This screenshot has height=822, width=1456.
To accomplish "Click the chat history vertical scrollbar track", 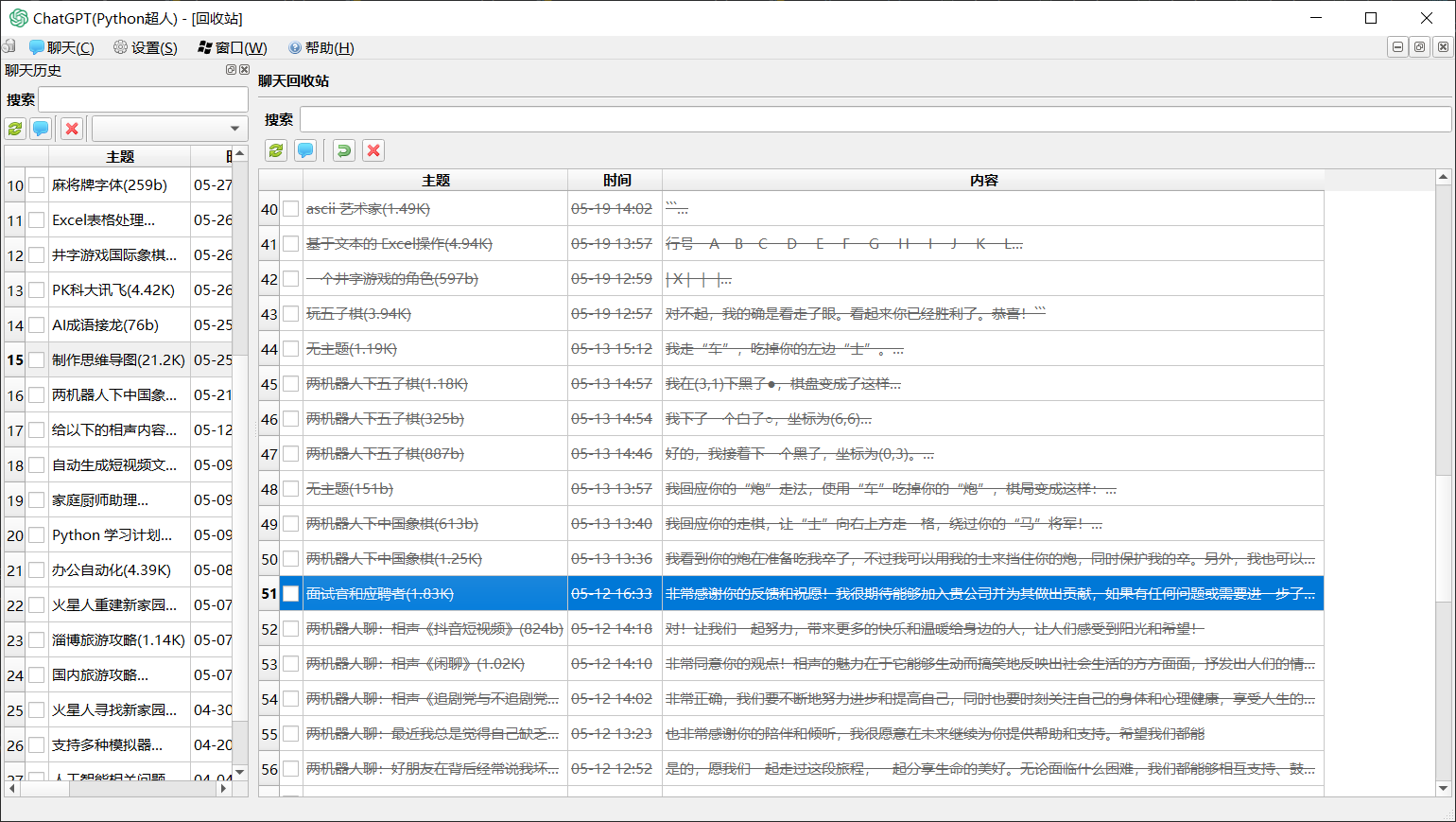I will click(240, 568).
